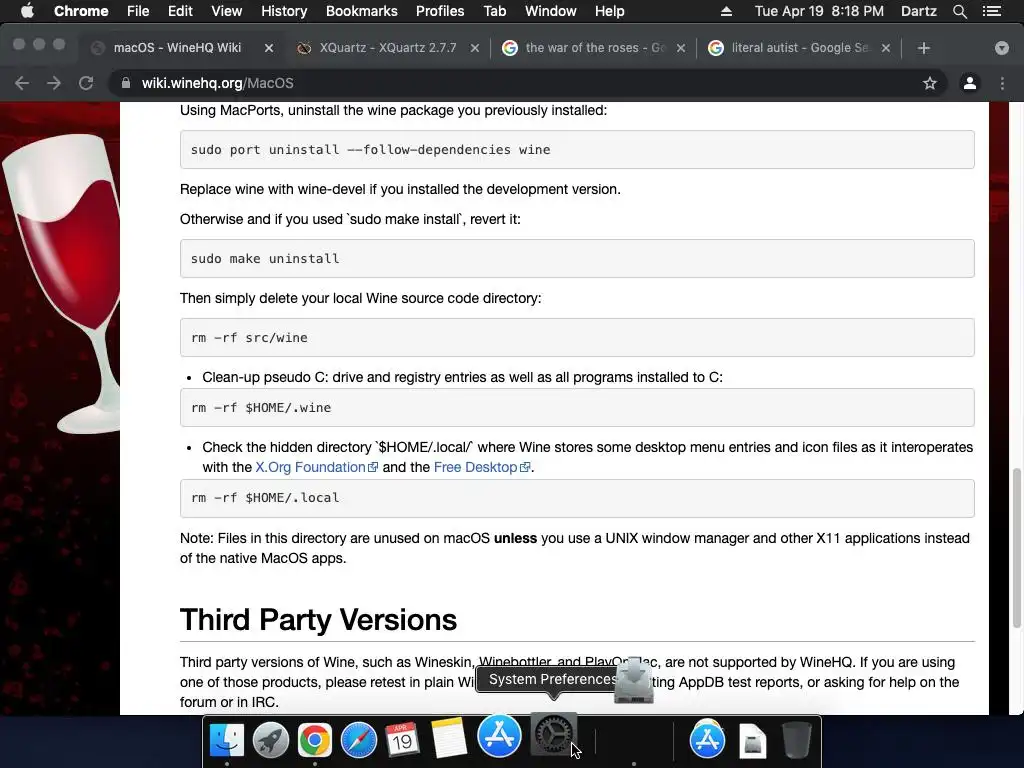Go forward to next page
The height and width of the screenshot is (768, 1024).
click(54, 83)
